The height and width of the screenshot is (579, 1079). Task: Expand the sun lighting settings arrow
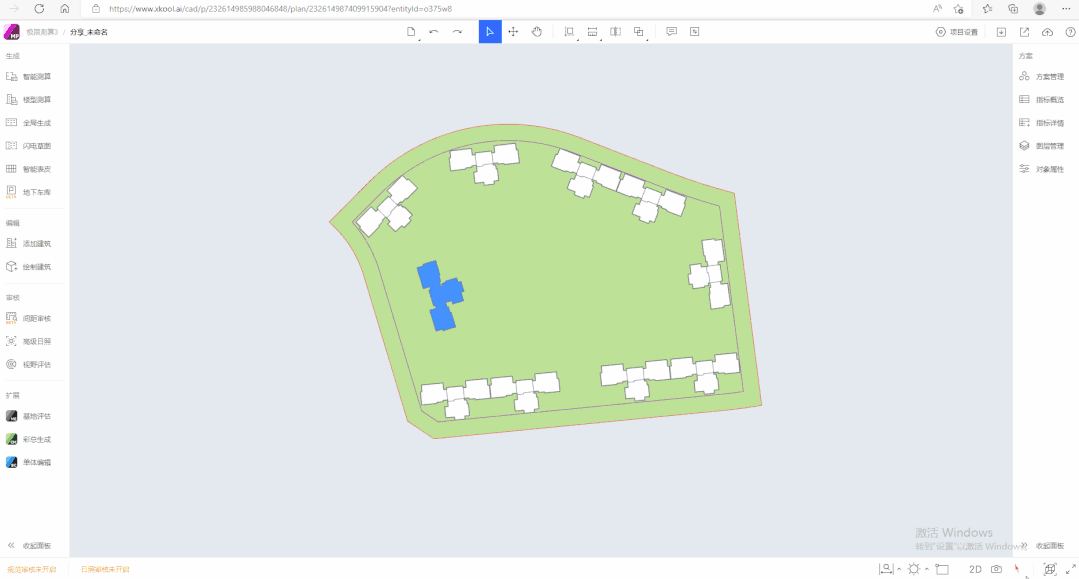pyautogui.click(x=926, y=569)
